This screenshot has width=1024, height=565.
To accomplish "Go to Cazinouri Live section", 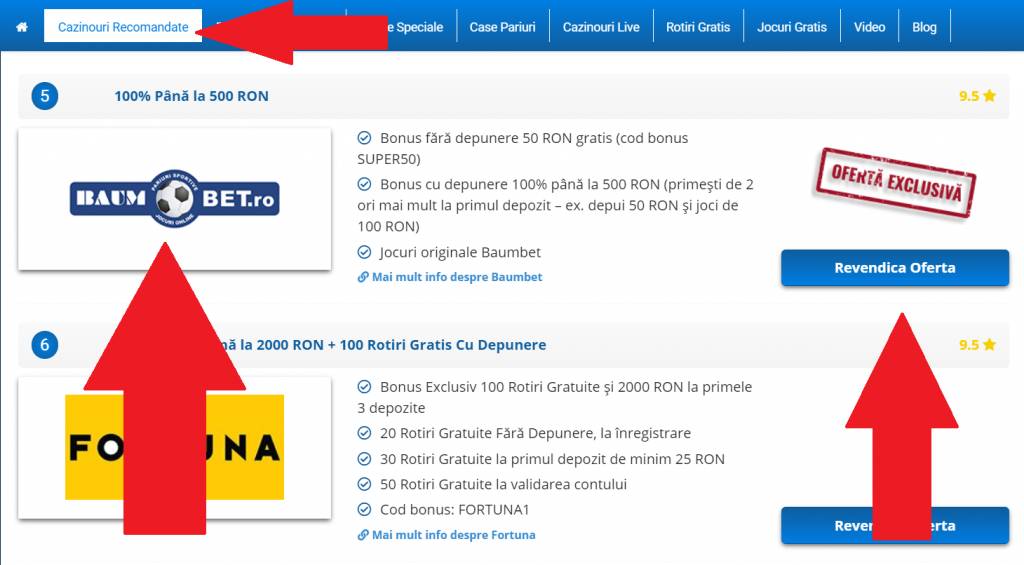I will [x=601, y=27].
